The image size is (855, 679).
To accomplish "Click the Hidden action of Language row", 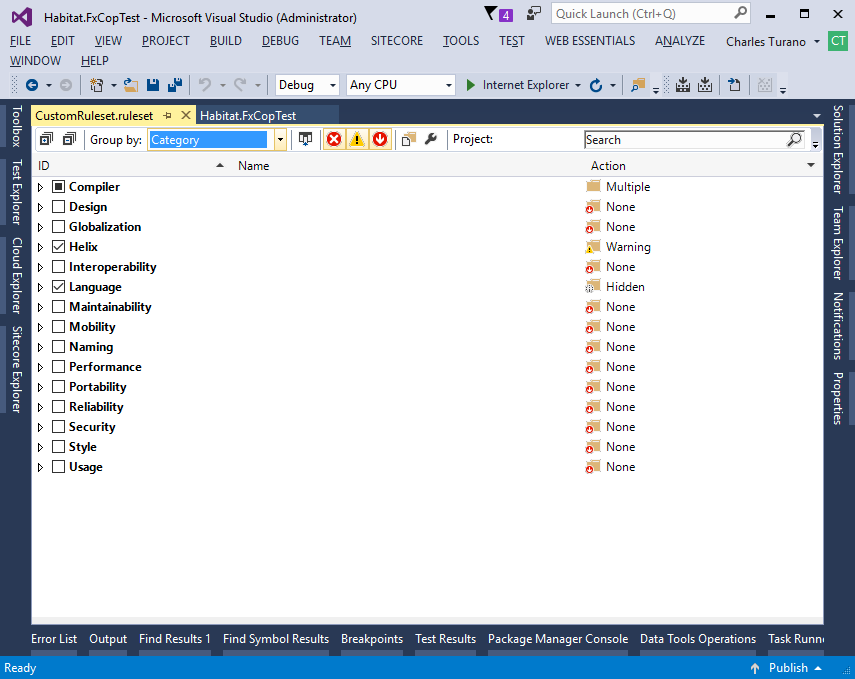I will (x=625, y=287).
